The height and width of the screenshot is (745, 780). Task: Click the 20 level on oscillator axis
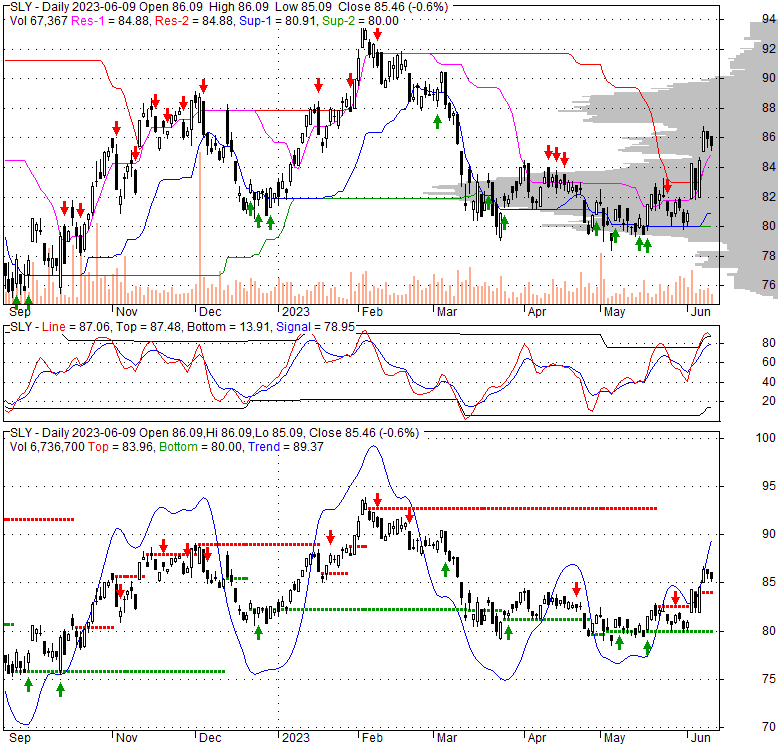[x=769, y=401]
